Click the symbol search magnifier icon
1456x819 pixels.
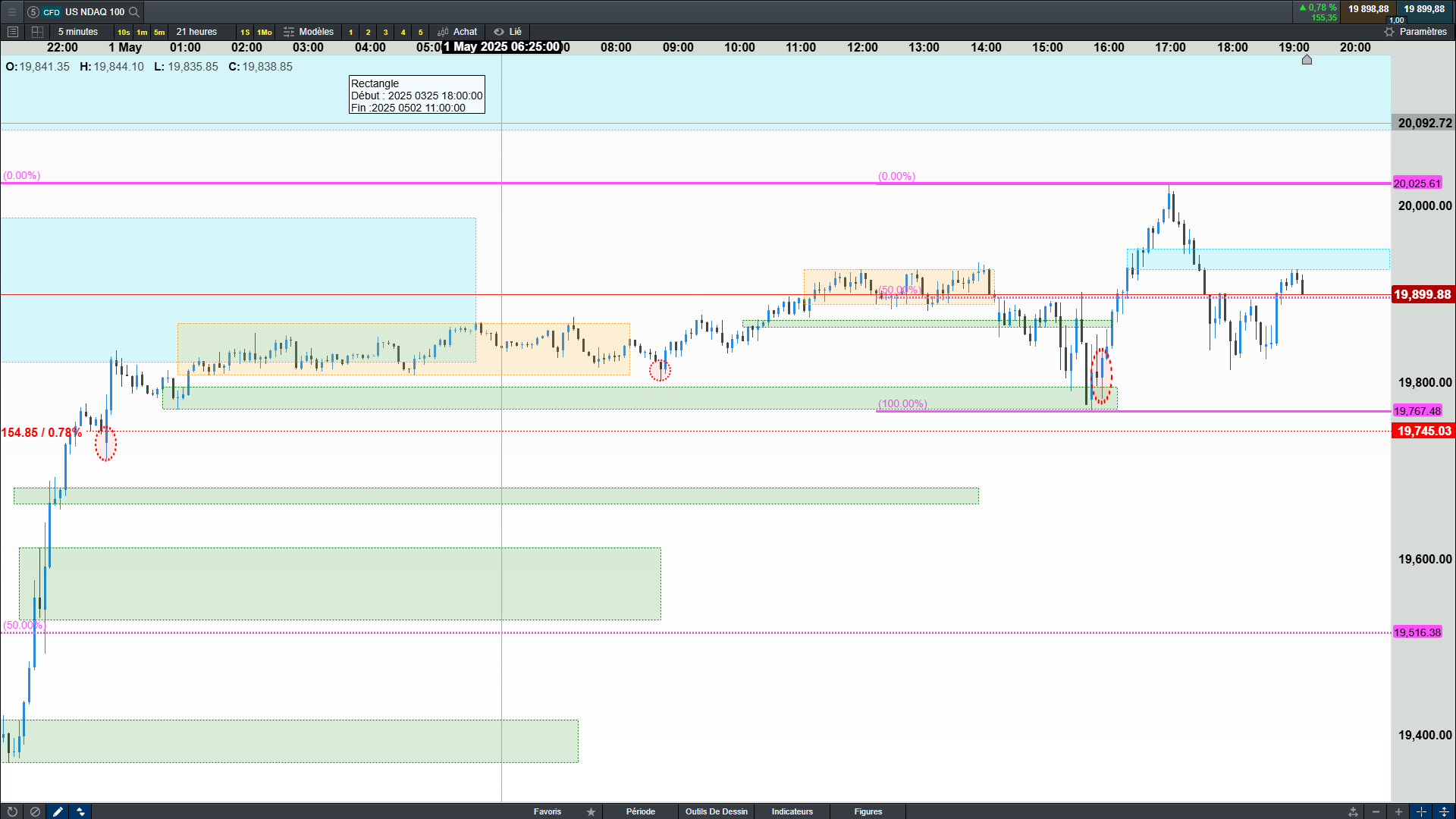point(134,11)
